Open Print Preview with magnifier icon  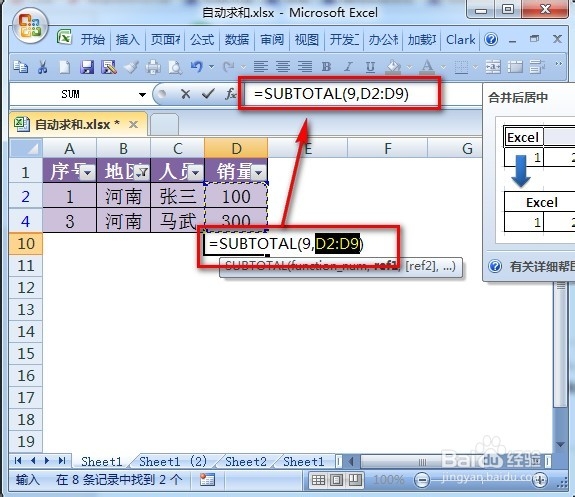[x=175, y=67]
